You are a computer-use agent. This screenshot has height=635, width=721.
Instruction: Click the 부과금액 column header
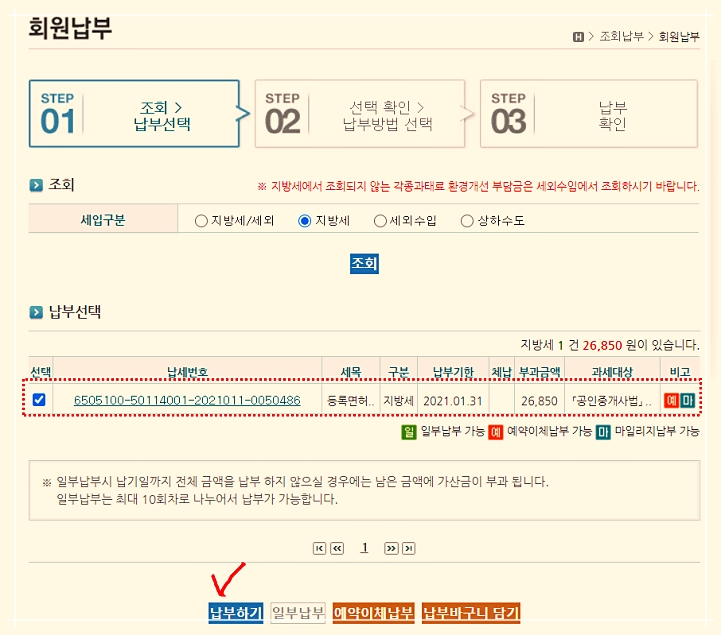tap(539, 372)
